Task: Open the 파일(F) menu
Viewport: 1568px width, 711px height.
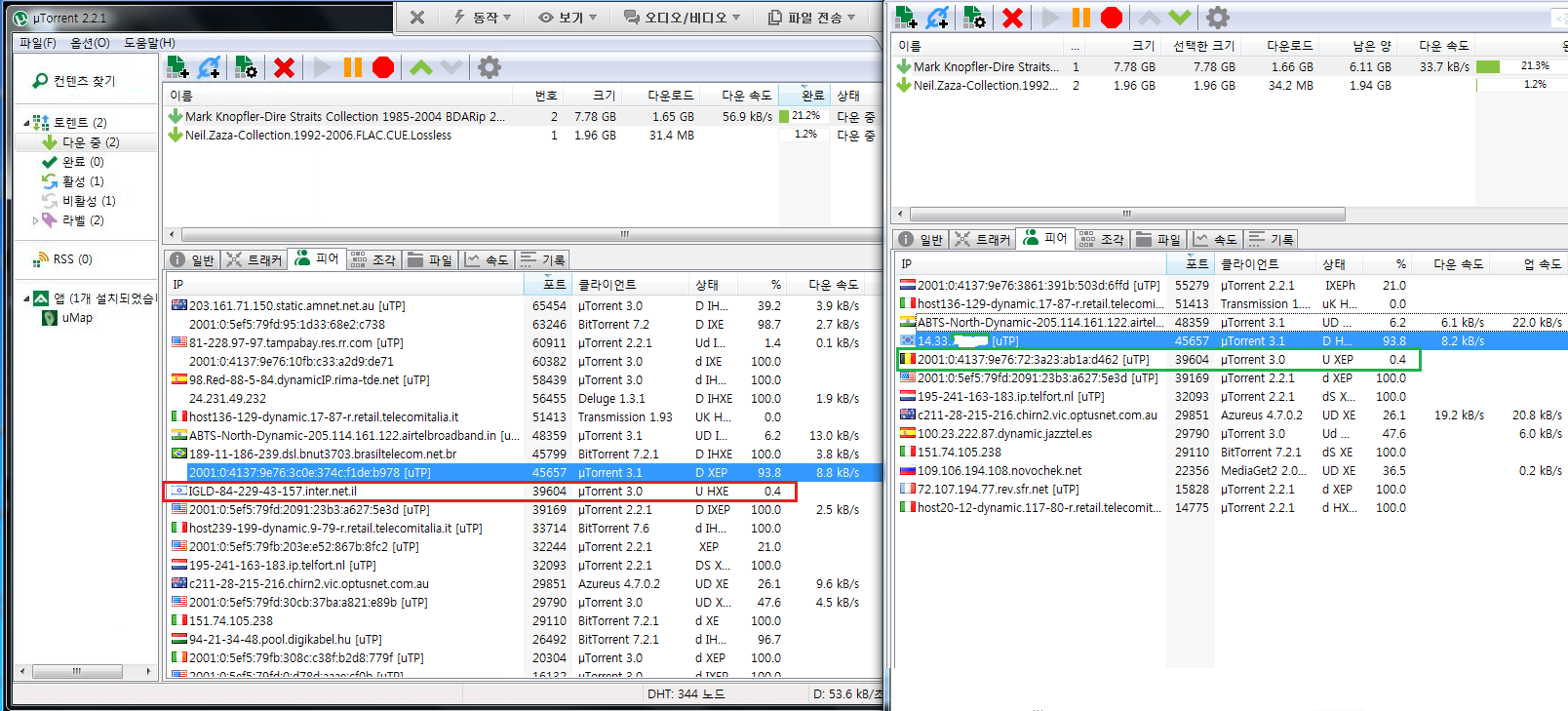Action: pos(38,43)
